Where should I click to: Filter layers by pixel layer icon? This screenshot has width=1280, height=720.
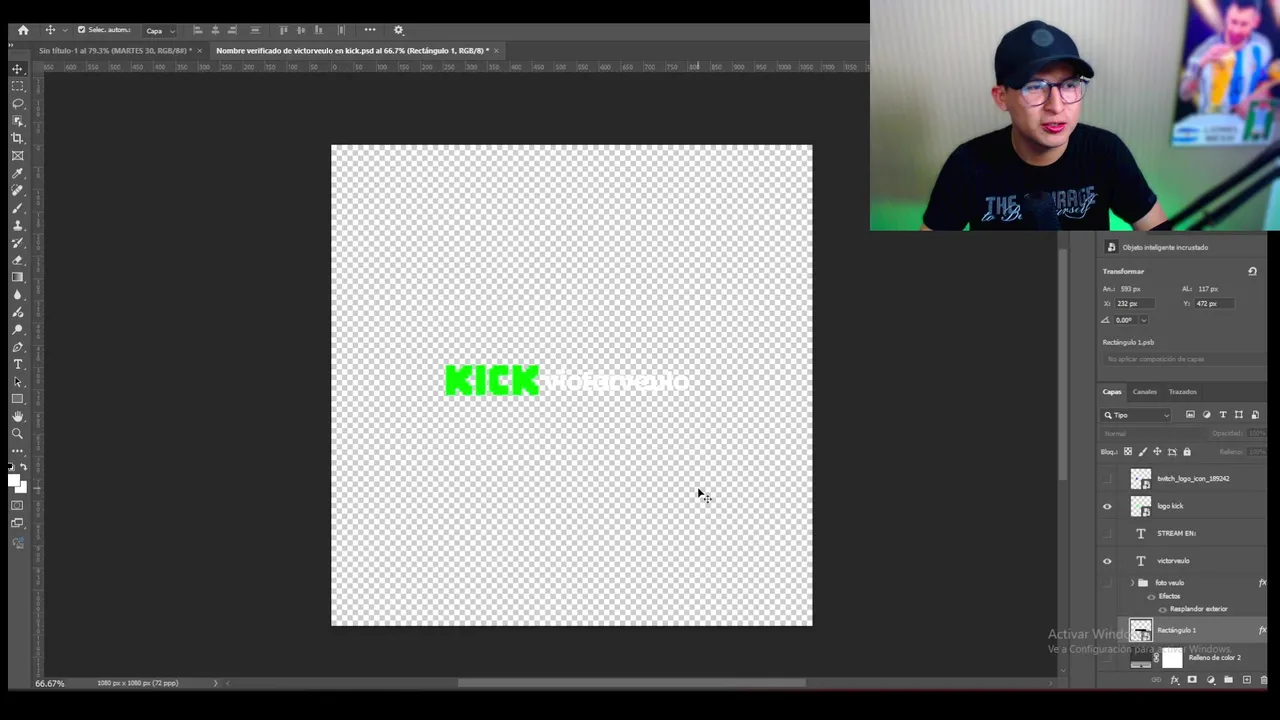[x=1190, y=415]
